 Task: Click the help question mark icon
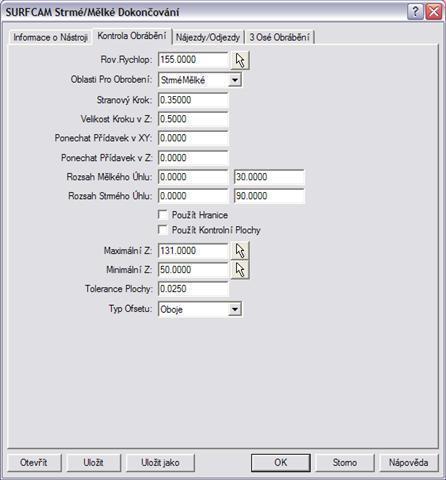(415, 12)
